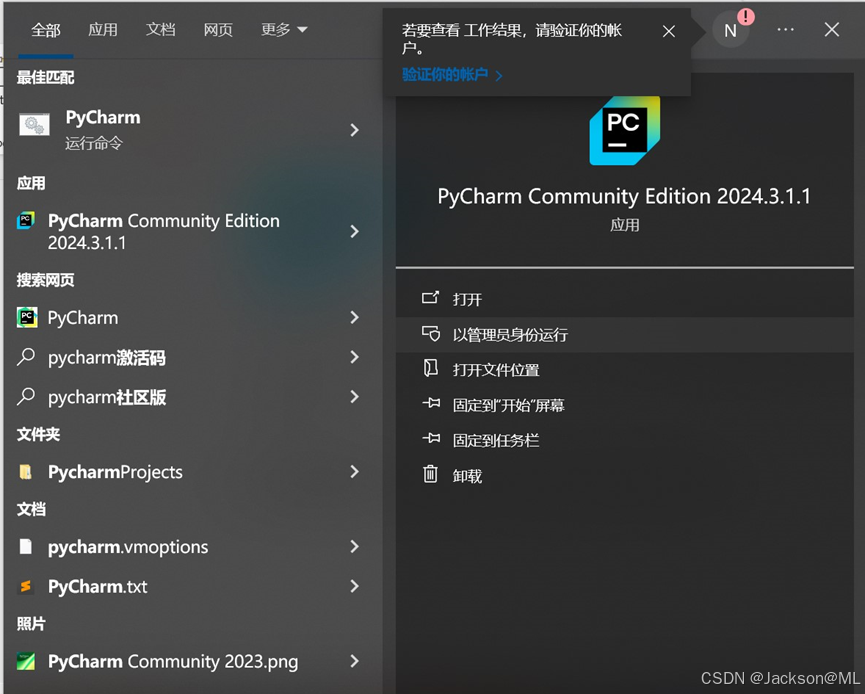
Task: Select the pycharm社区版 search suggestion
Action: [x=193, y=397]
